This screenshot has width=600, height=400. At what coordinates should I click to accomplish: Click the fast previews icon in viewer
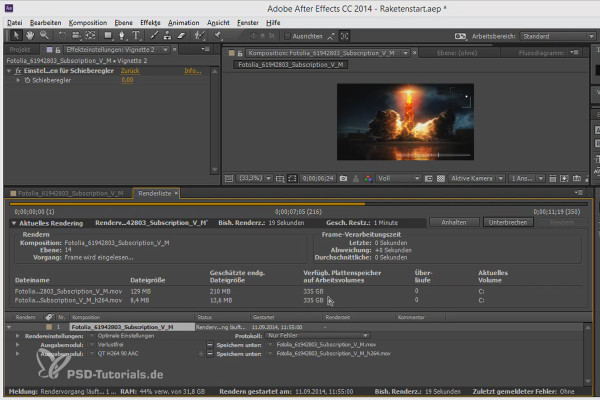564,178
